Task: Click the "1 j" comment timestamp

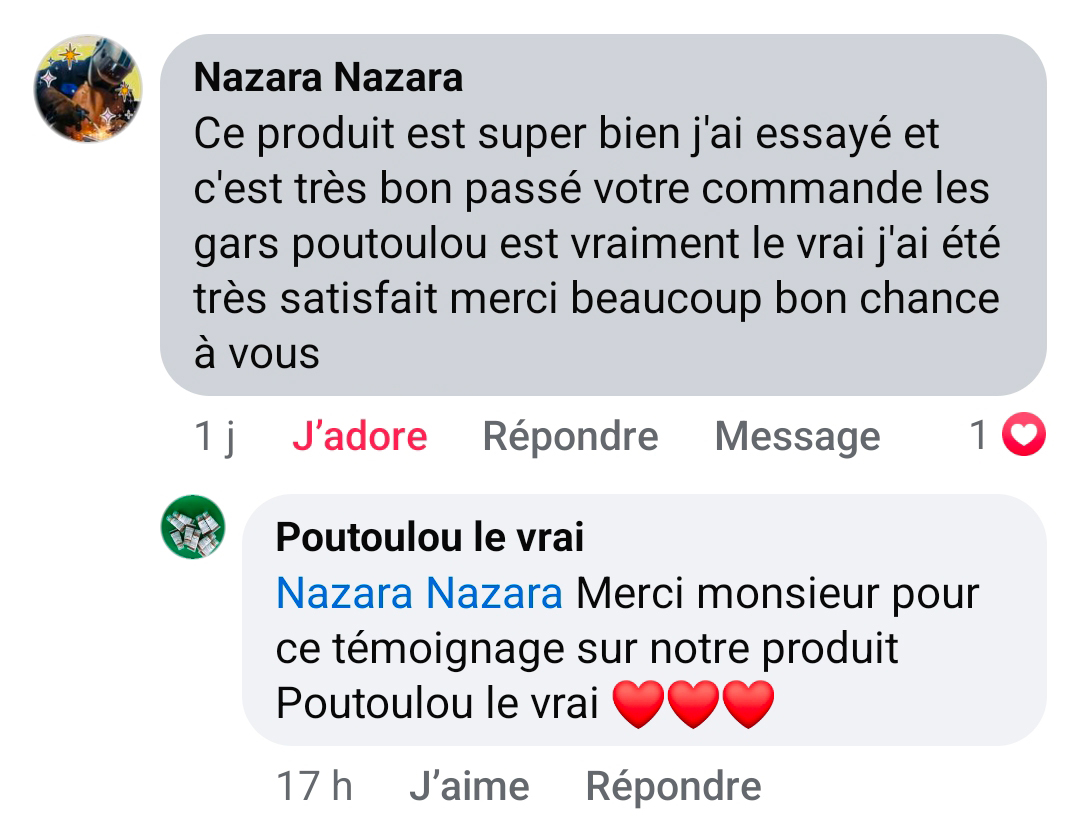Action: [215, 436]
